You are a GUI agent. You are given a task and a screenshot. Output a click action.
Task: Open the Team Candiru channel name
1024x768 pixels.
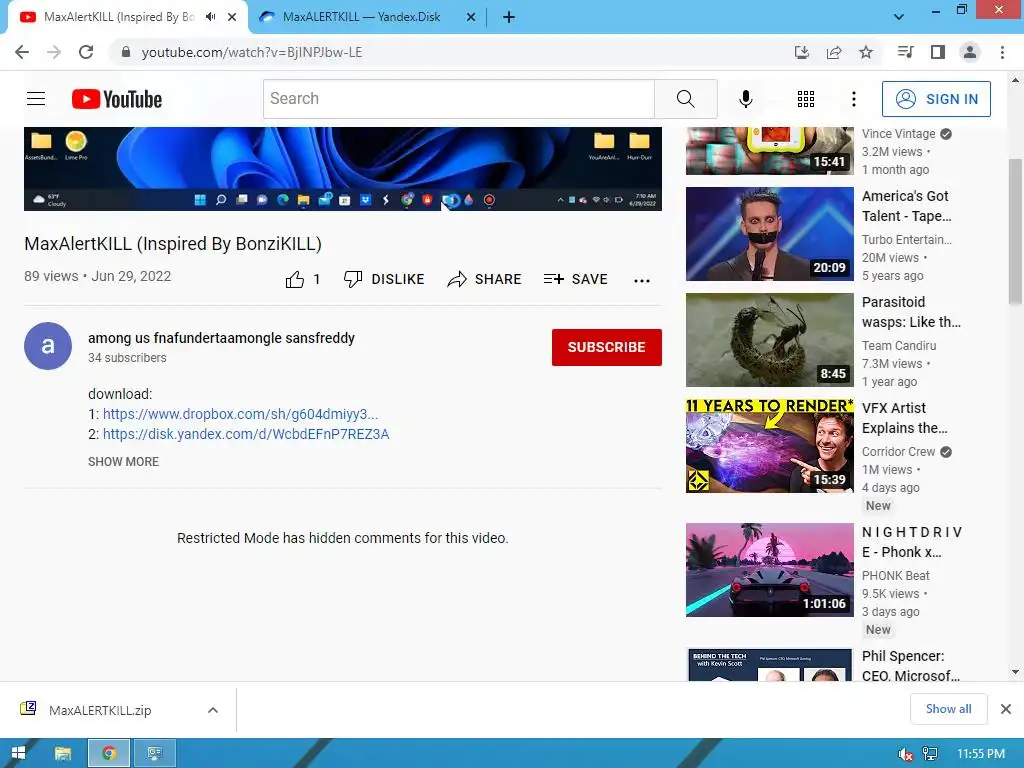coord(899,345)
